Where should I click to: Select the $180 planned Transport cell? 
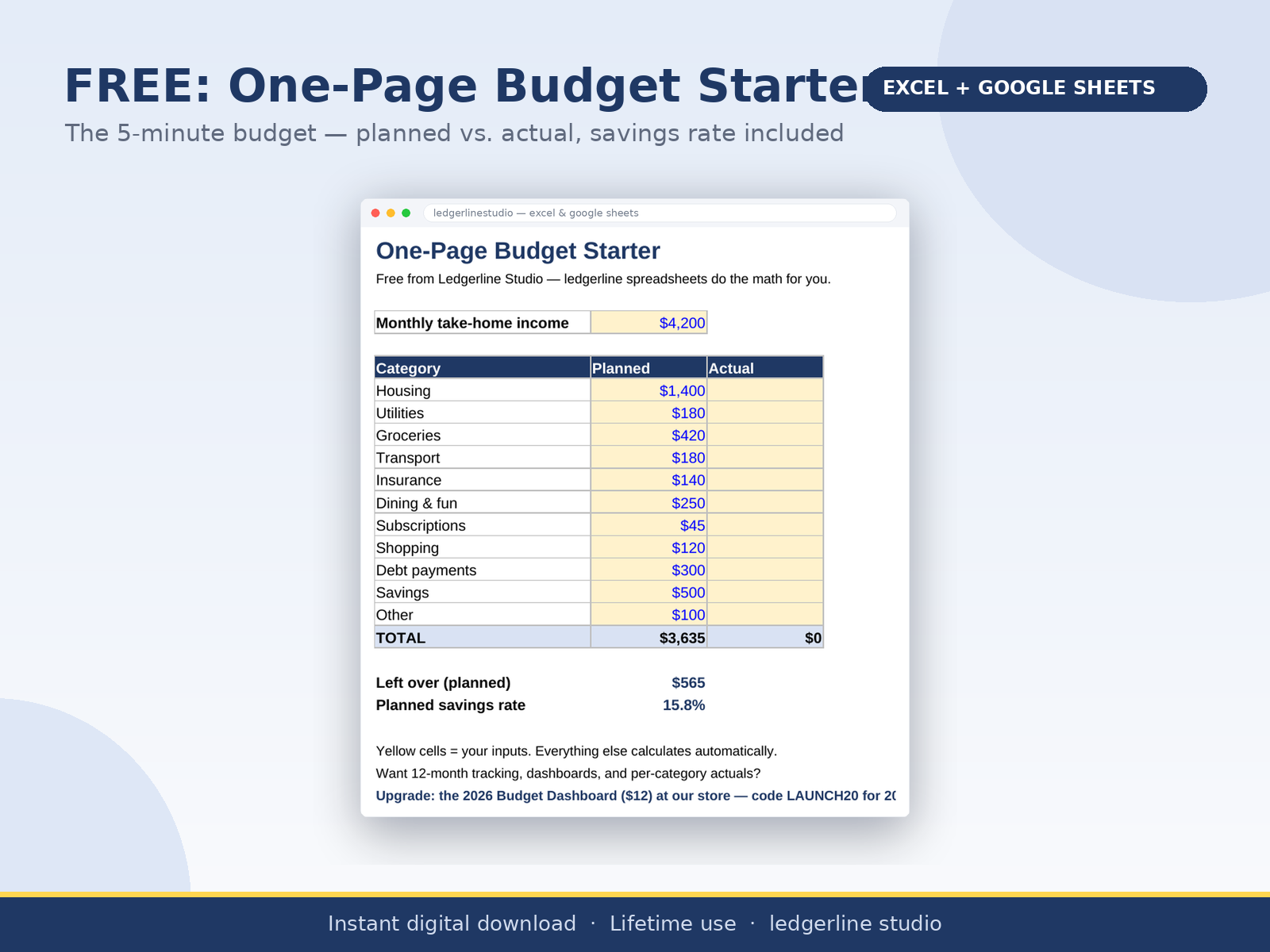tap(648, 458)
